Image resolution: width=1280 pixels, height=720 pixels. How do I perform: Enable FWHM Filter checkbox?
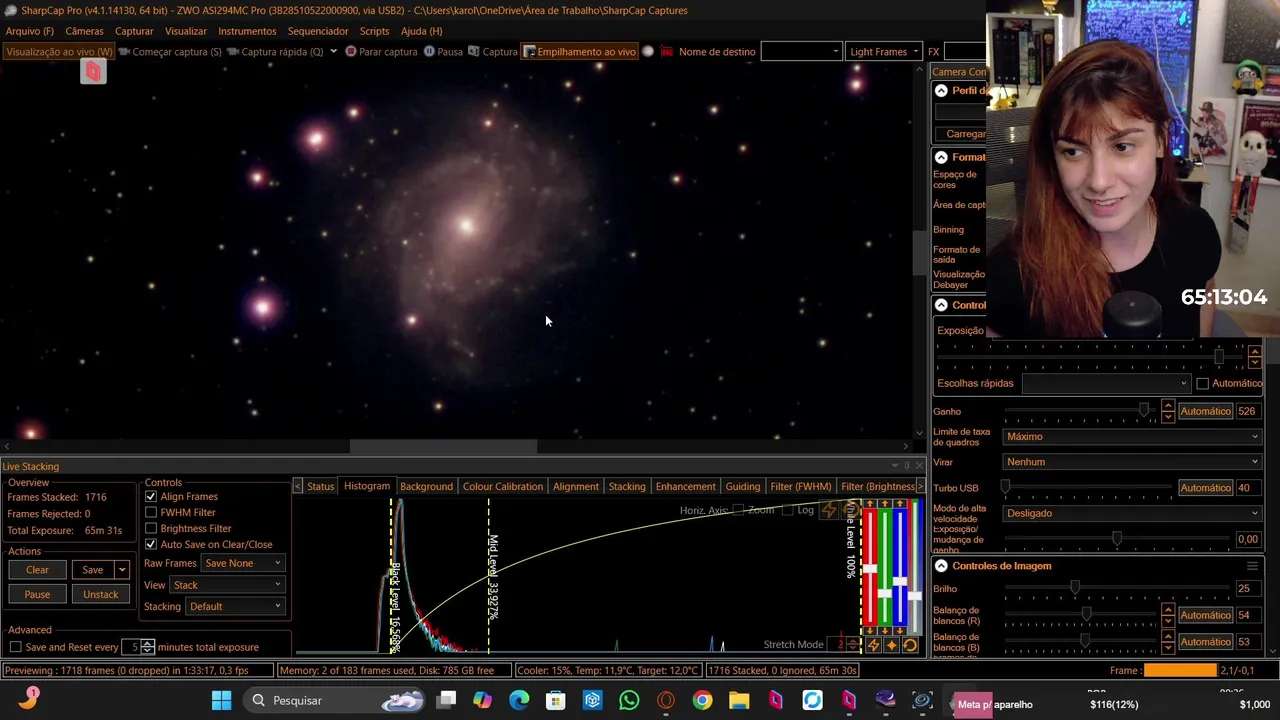pyautogui.click(x=151, y=512)
